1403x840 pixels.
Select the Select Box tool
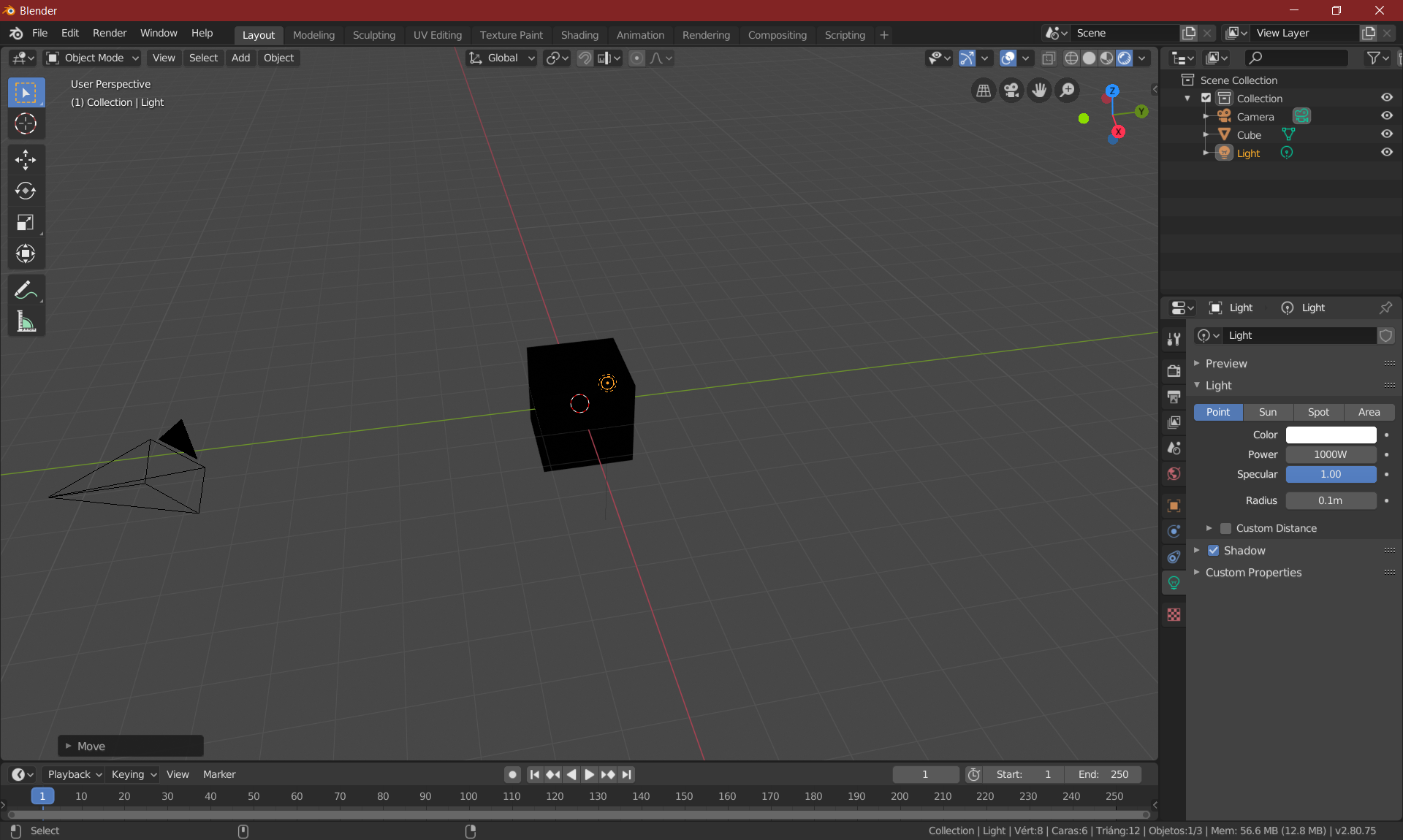(x=26, y=93)
